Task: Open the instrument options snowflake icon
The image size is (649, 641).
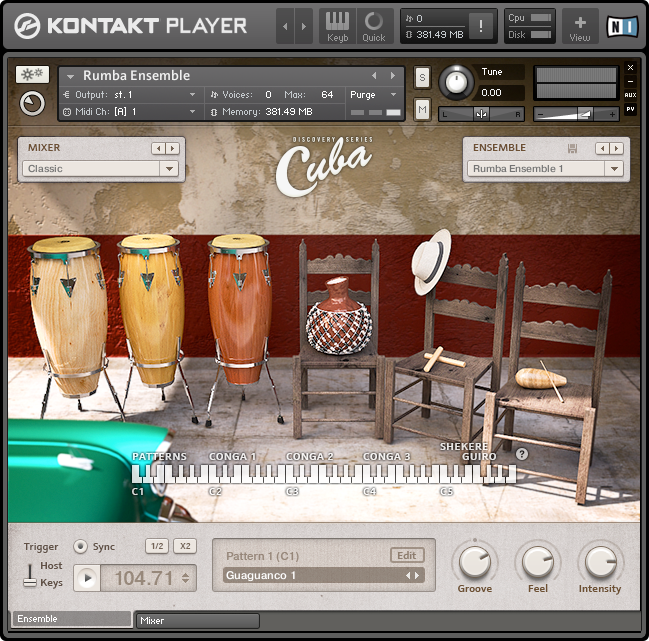Action: pyautogui.click(x=32, y=74)
